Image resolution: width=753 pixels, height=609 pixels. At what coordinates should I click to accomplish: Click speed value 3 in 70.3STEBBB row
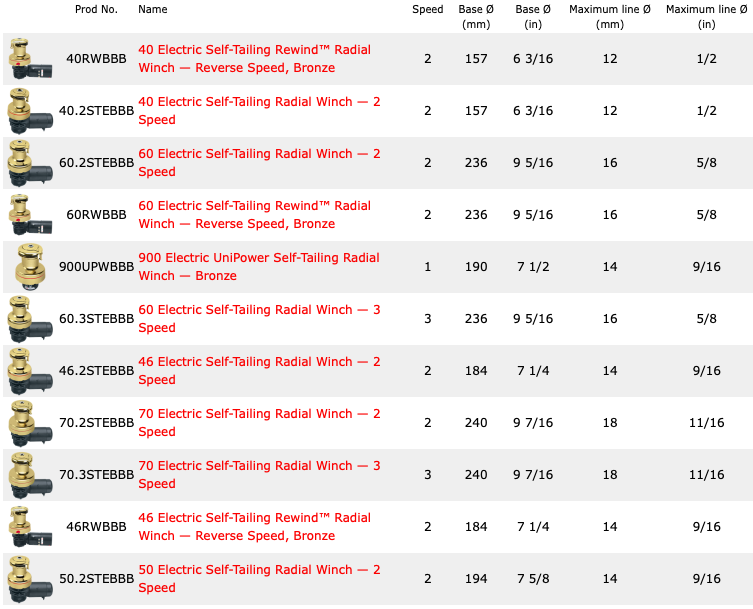pos(427,475)
